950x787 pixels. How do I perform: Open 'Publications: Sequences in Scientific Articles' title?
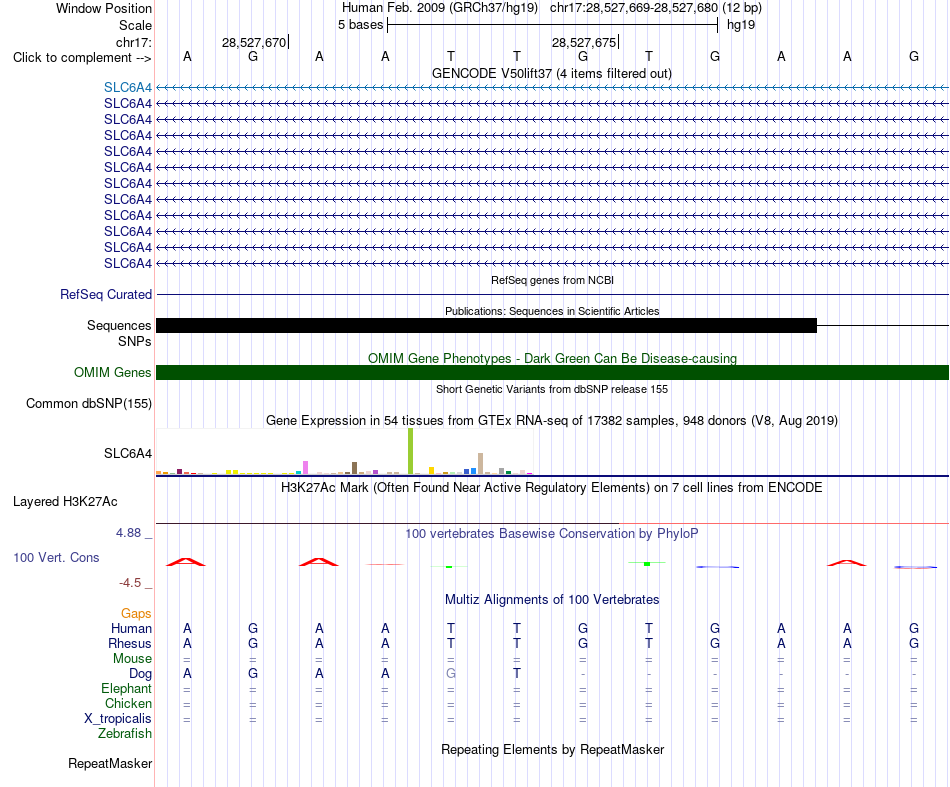click(552, 311)
